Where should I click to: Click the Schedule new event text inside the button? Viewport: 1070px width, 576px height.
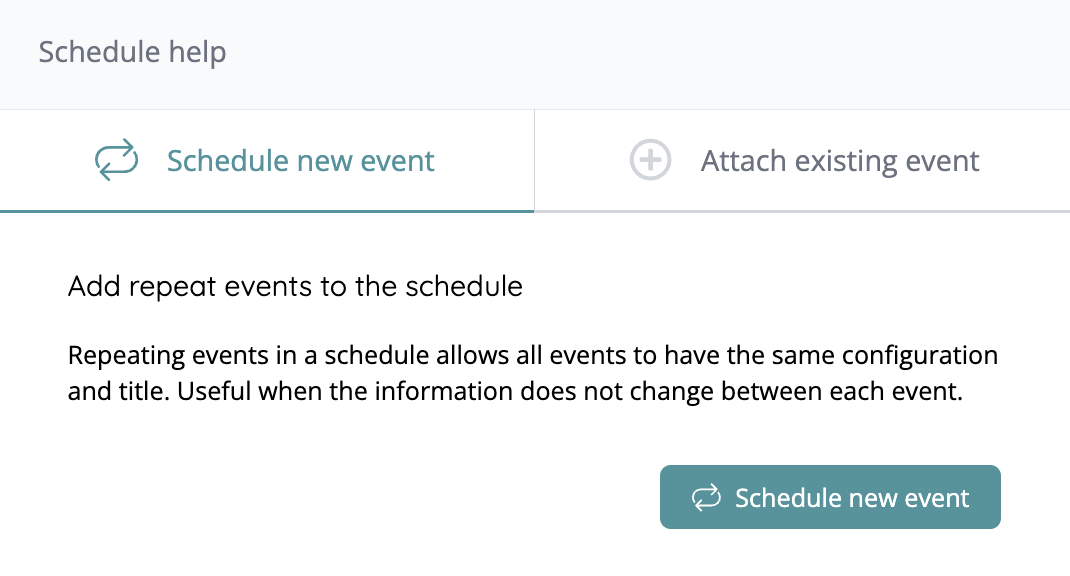852,498
